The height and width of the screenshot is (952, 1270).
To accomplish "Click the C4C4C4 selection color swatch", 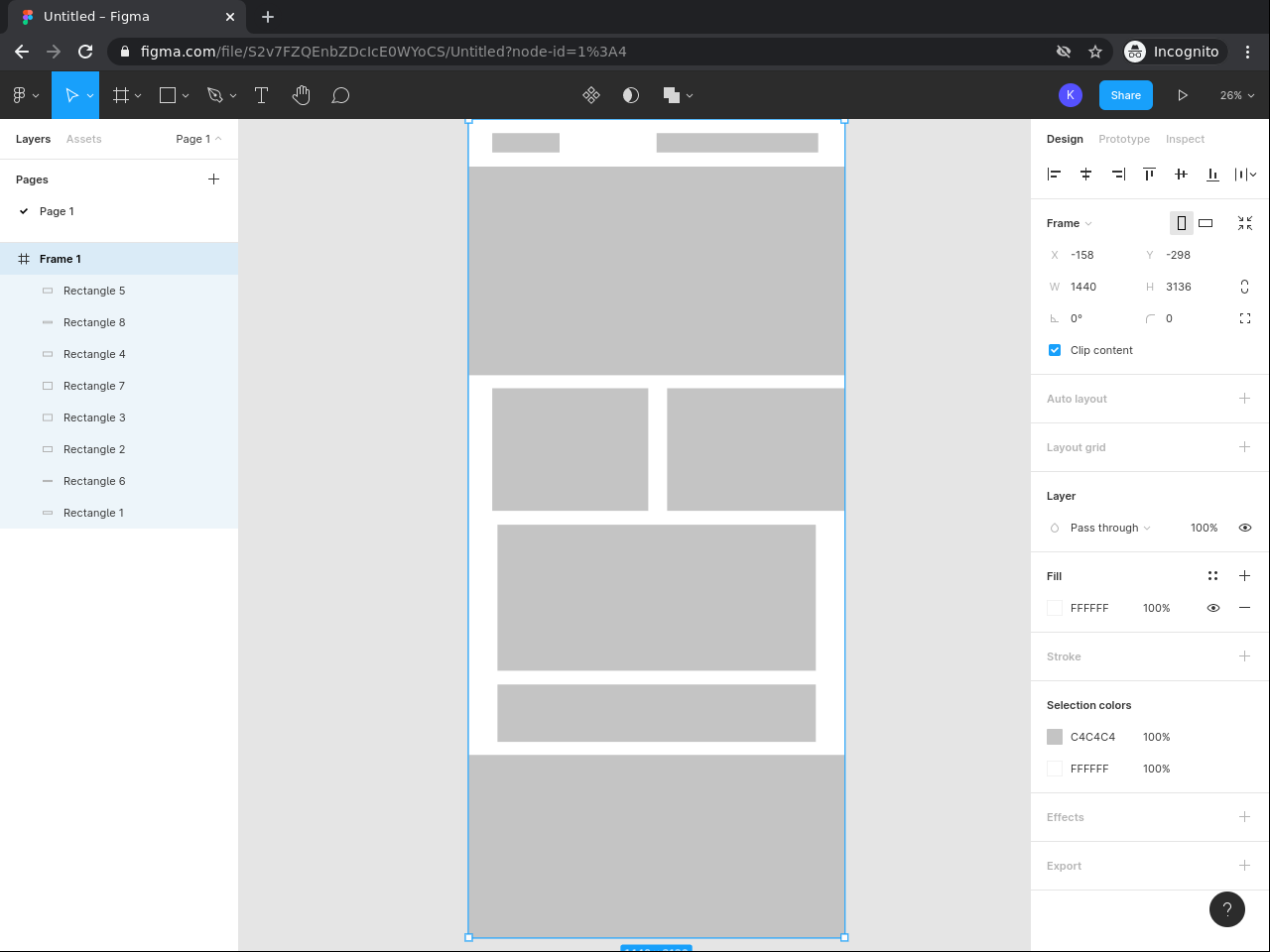I will (1055, 737).
